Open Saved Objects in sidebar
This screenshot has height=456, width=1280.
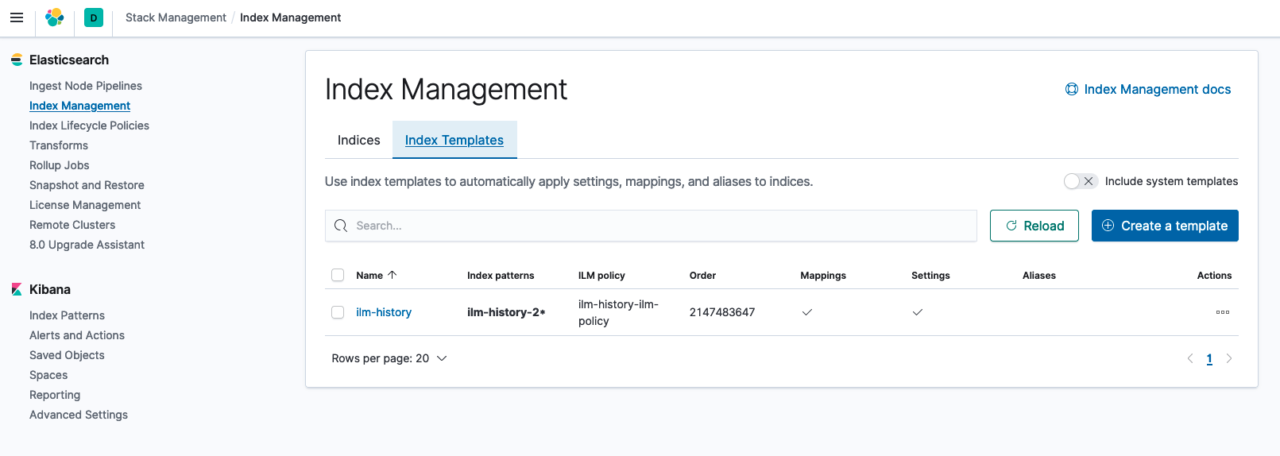click(67, 356)
